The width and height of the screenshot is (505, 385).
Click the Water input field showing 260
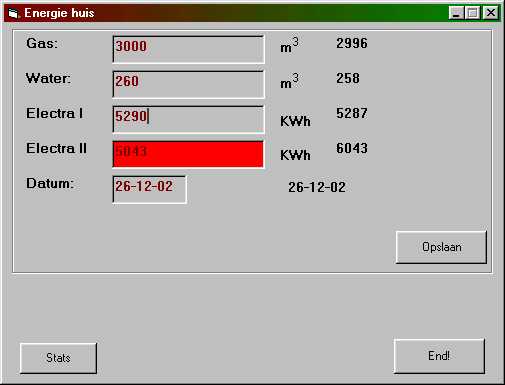click(x=189, y=84)
